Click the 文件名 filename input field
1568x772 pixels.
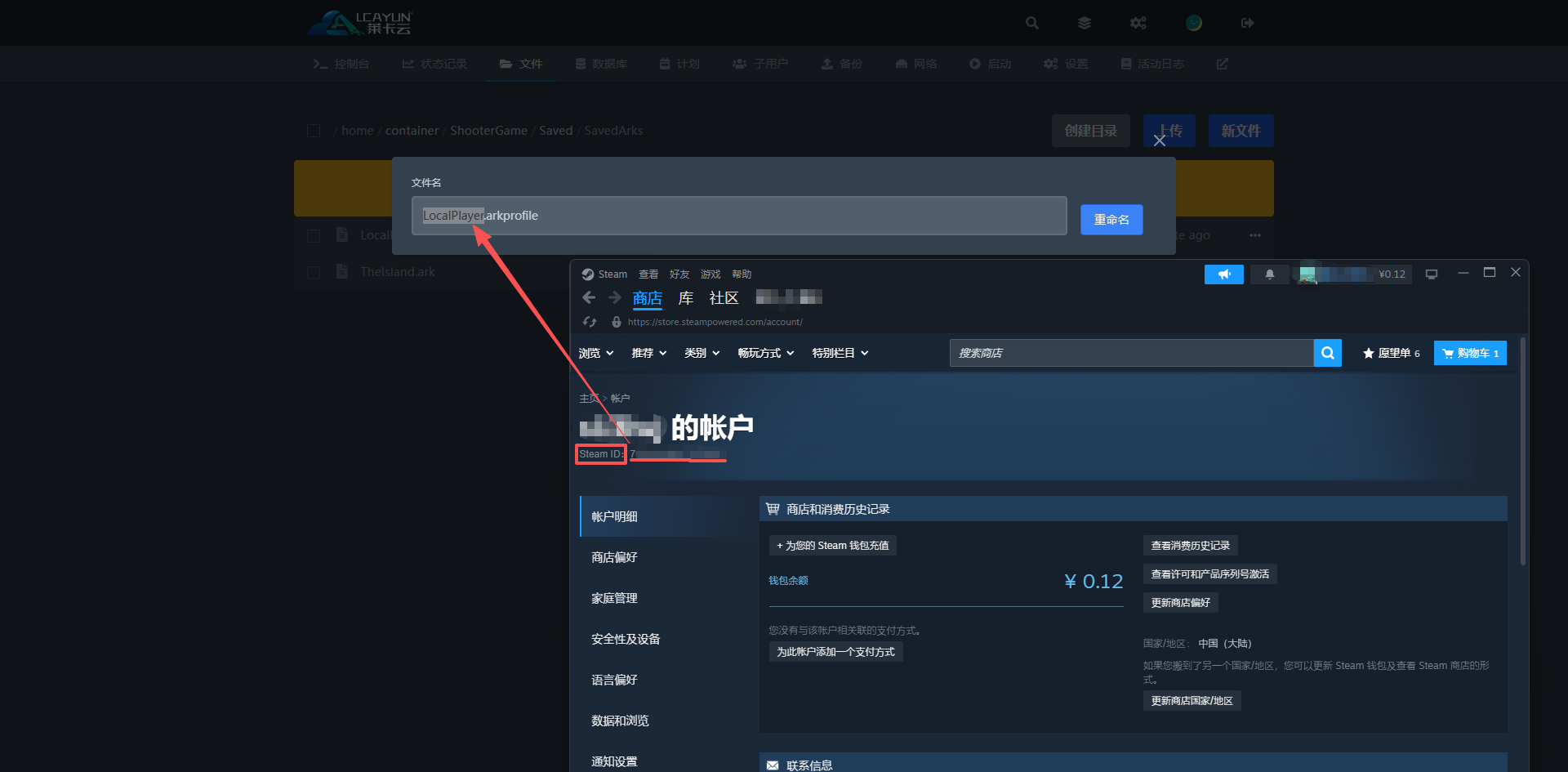(x=738, y=216)
